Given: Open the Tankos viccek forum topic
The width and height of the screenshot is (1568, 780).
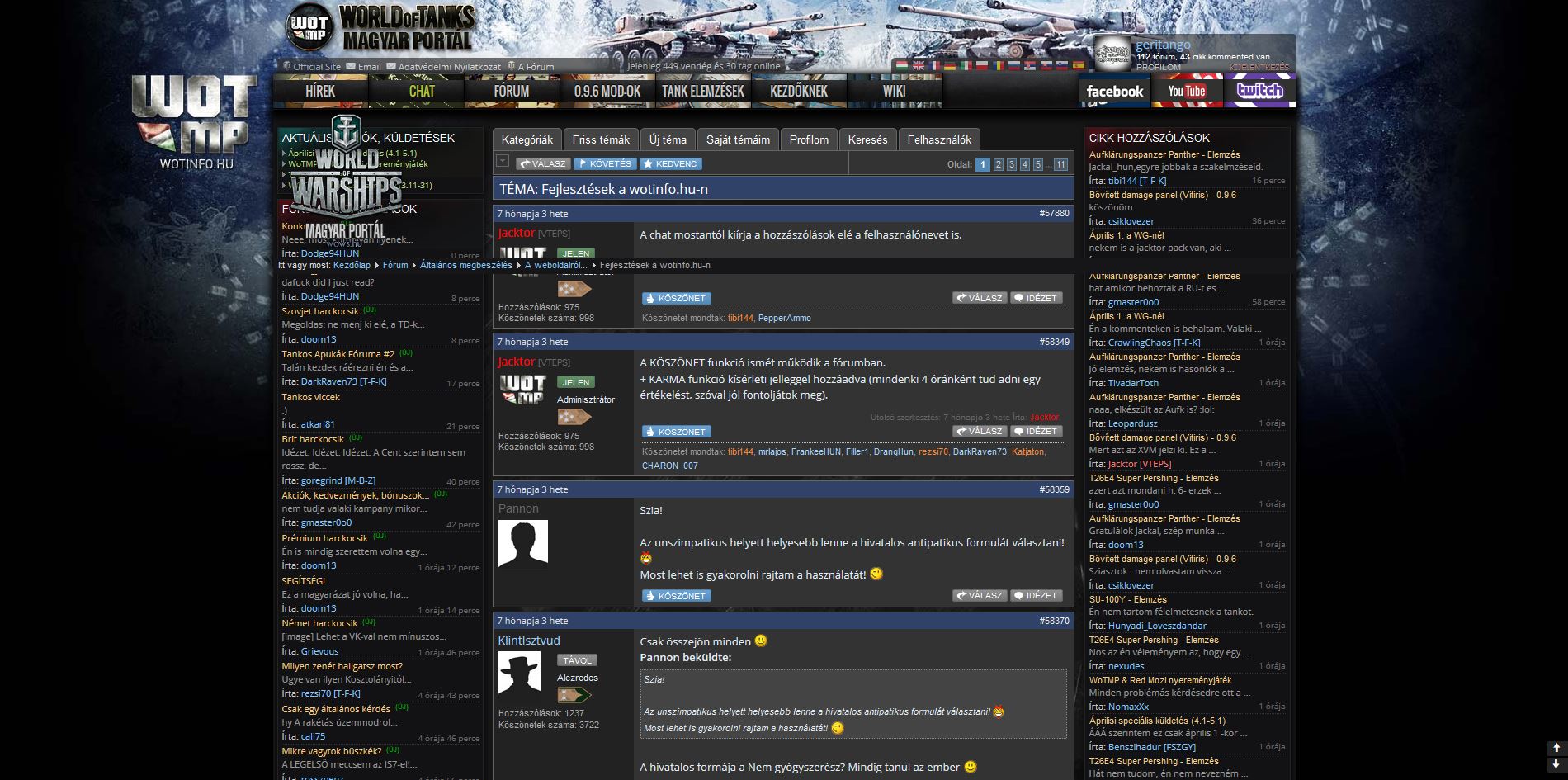Looking at the screenshot, I should (310, 397).
